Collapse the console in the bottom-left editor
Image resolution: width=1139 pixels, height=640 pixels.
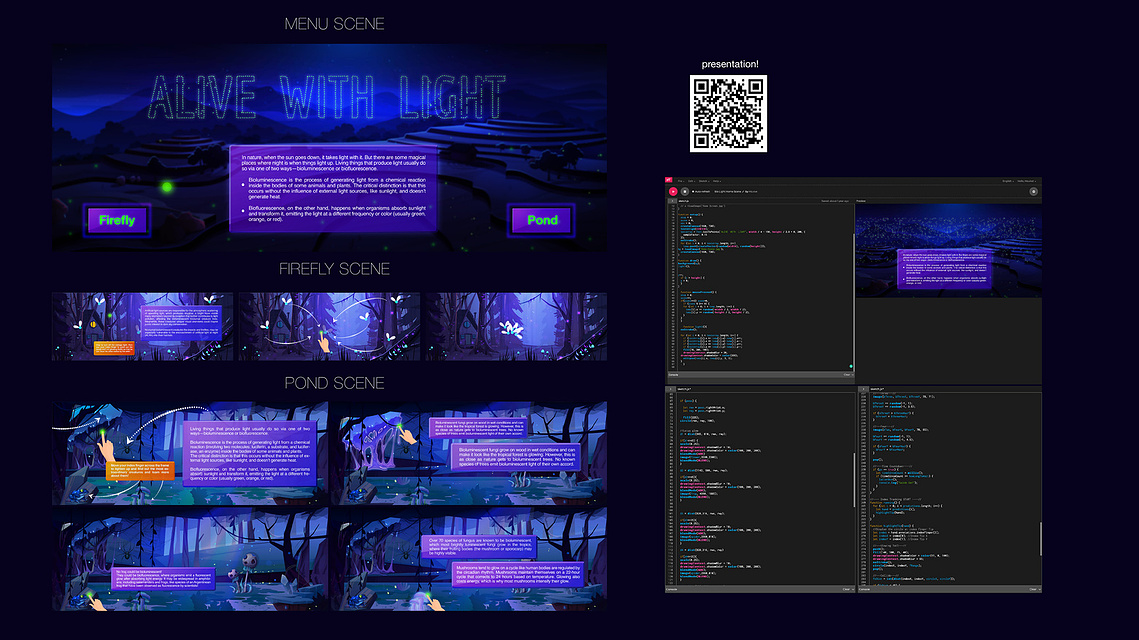click(852, 589)
